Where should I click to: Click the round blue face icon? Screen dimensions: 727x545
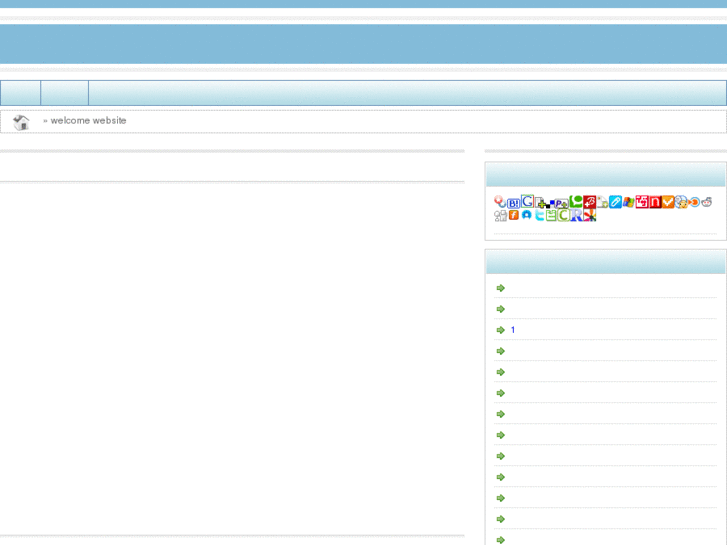(526, 215)
